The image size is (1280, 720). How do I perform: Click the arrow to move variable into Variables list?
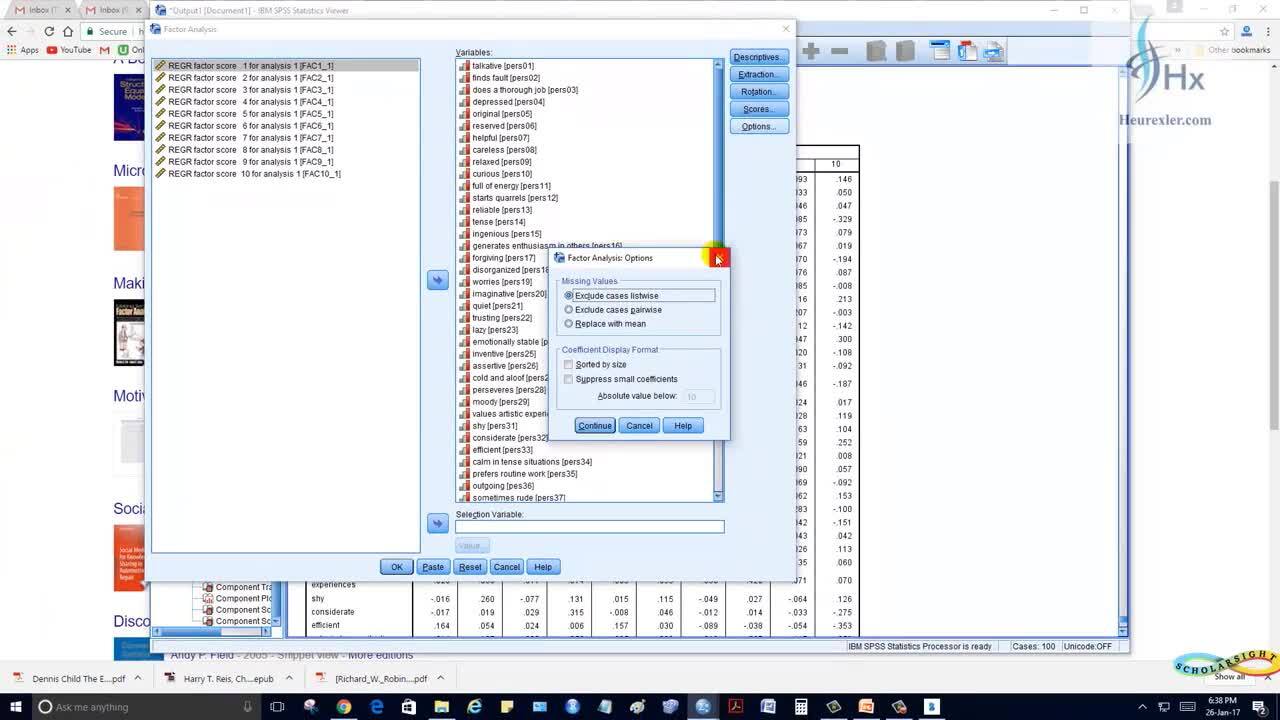437,280
